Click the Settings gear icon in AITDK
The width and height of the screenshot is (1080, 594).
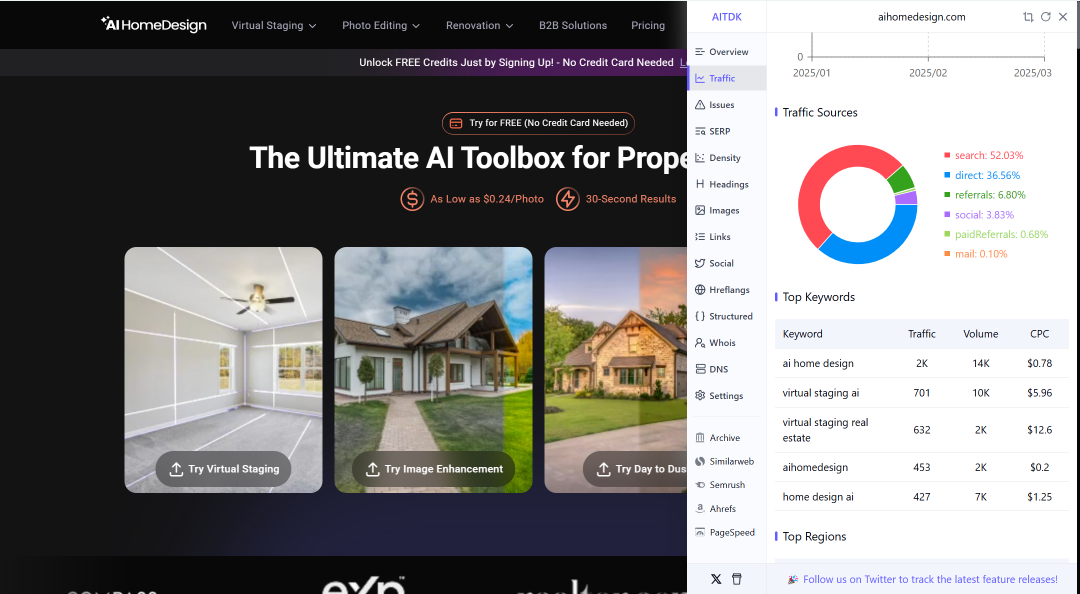(700, 396)
